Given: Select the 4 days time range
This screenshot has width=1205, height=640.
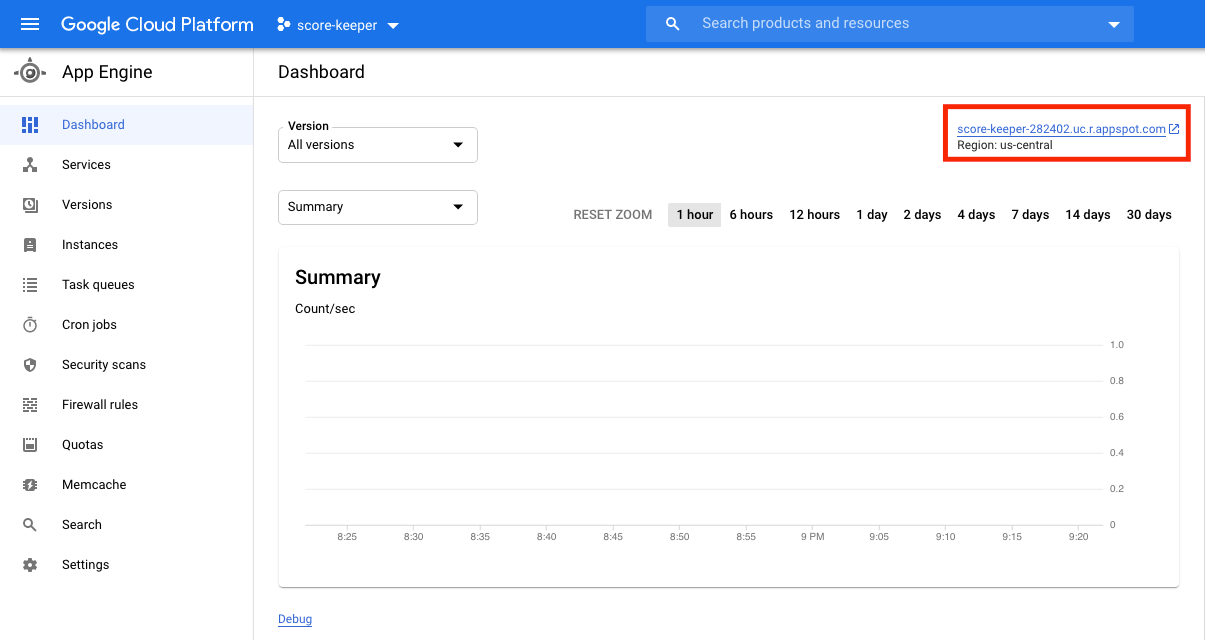Looking at the screenshot, I should point(976,215).
